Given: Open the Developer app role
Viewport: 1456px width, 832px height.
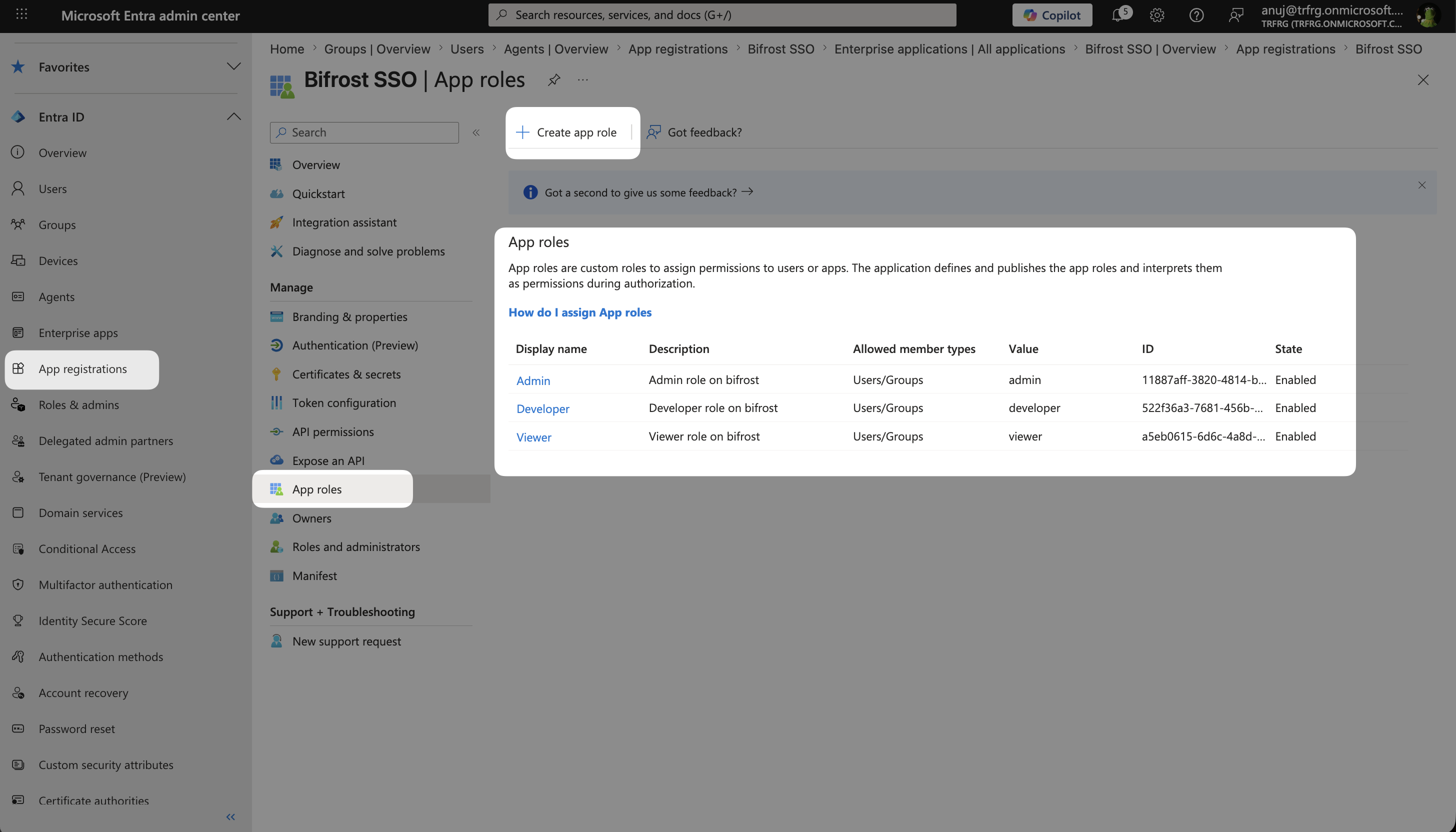Looking at the screenshot, I should 543,408.
